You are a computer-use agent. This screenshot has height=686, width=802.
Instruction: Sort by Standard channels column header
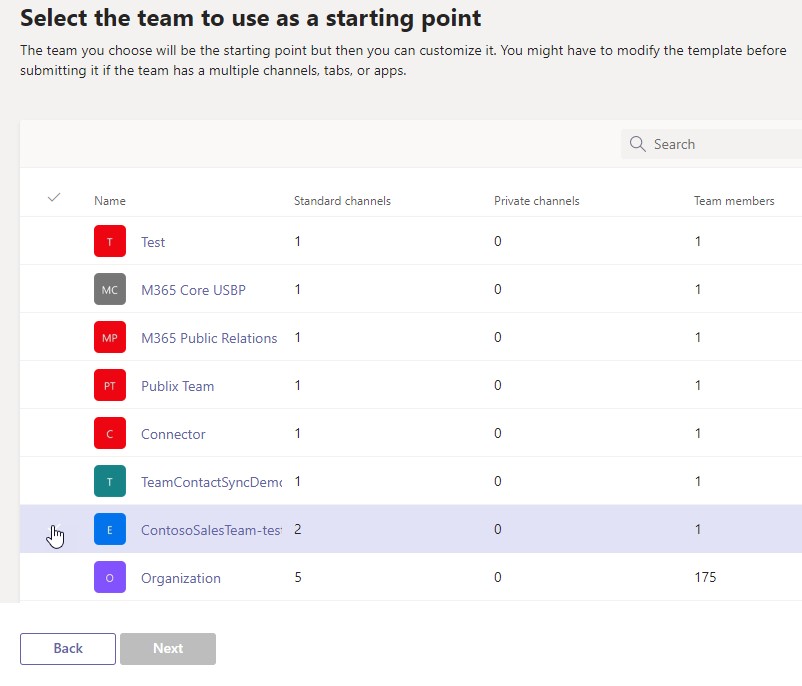tap(342, 201)
